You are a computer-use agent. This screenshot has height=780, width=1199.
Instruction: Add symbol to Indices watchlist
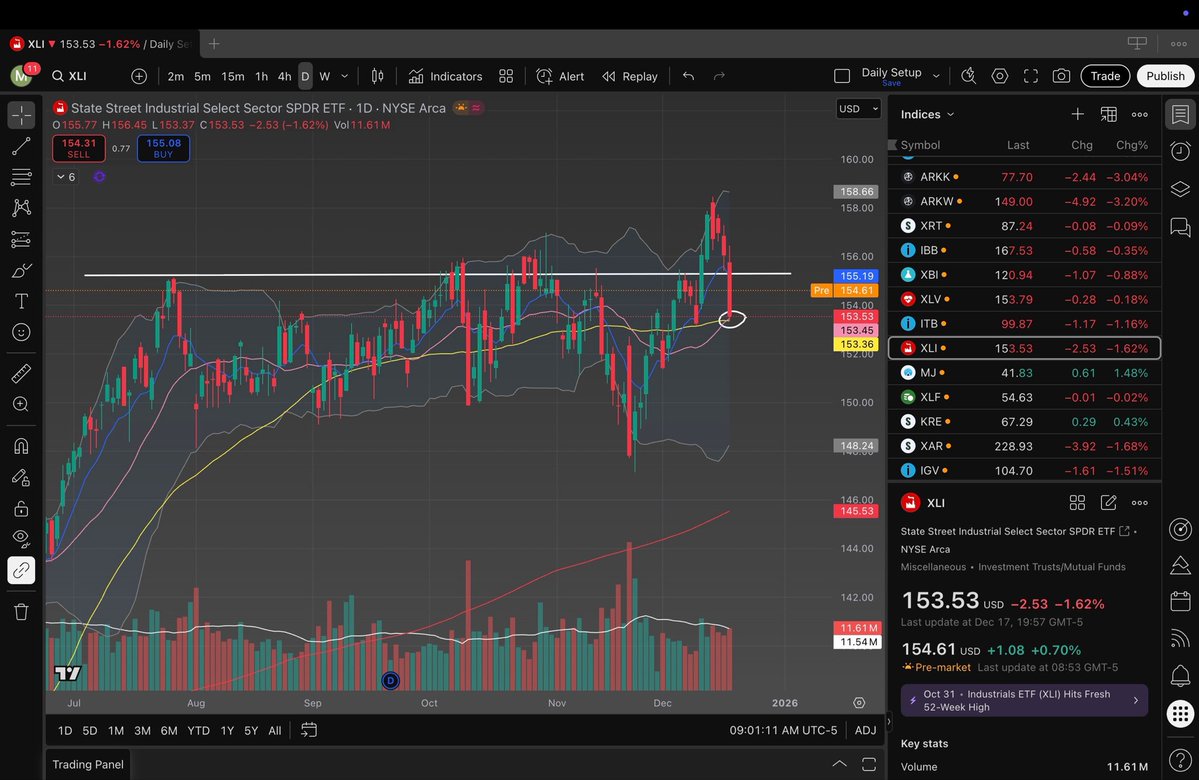pyautogui.click(x=1077, y=114)
